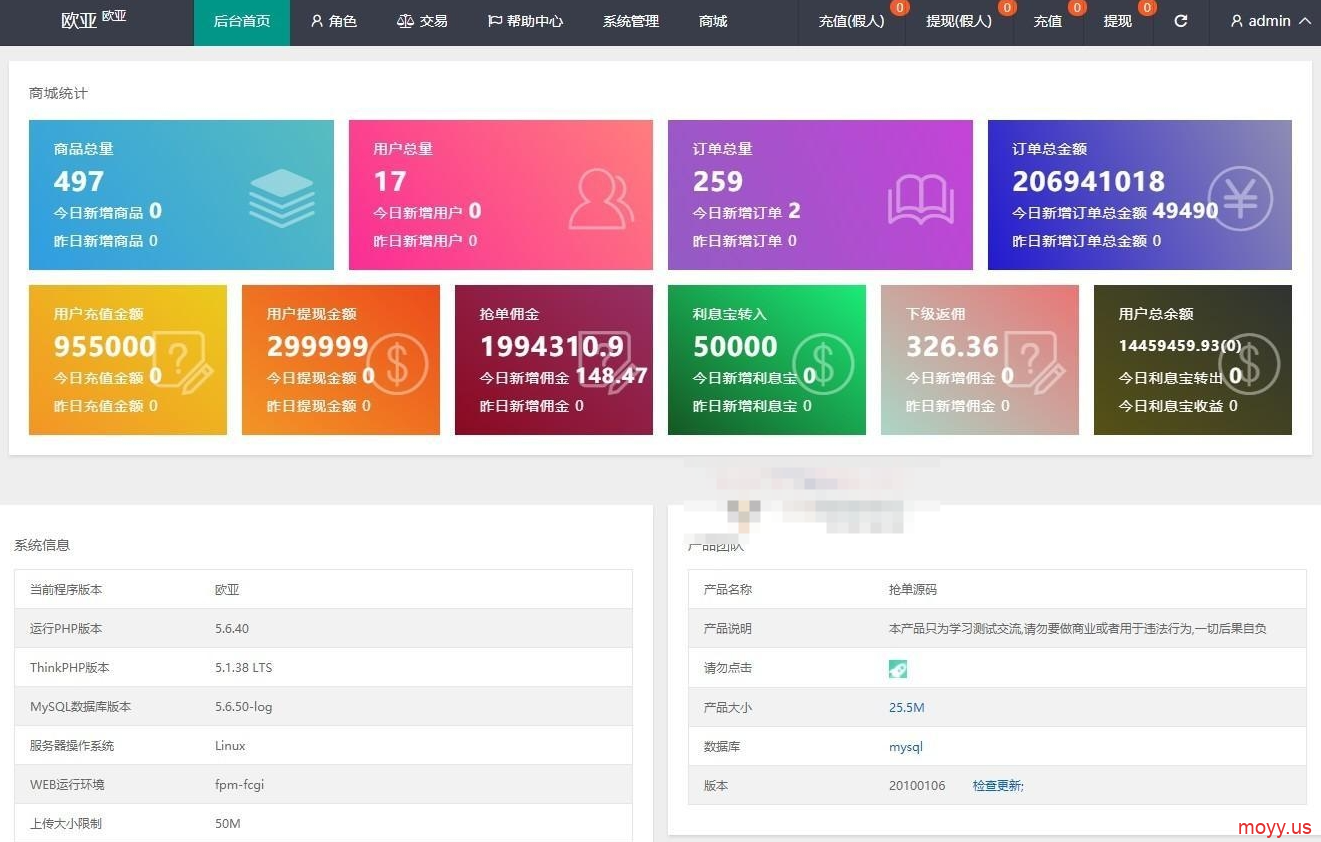Open 充值(假人) in top bar
Screen dimensions: 1321x842
pyautogui.click(x=852, y=21)
